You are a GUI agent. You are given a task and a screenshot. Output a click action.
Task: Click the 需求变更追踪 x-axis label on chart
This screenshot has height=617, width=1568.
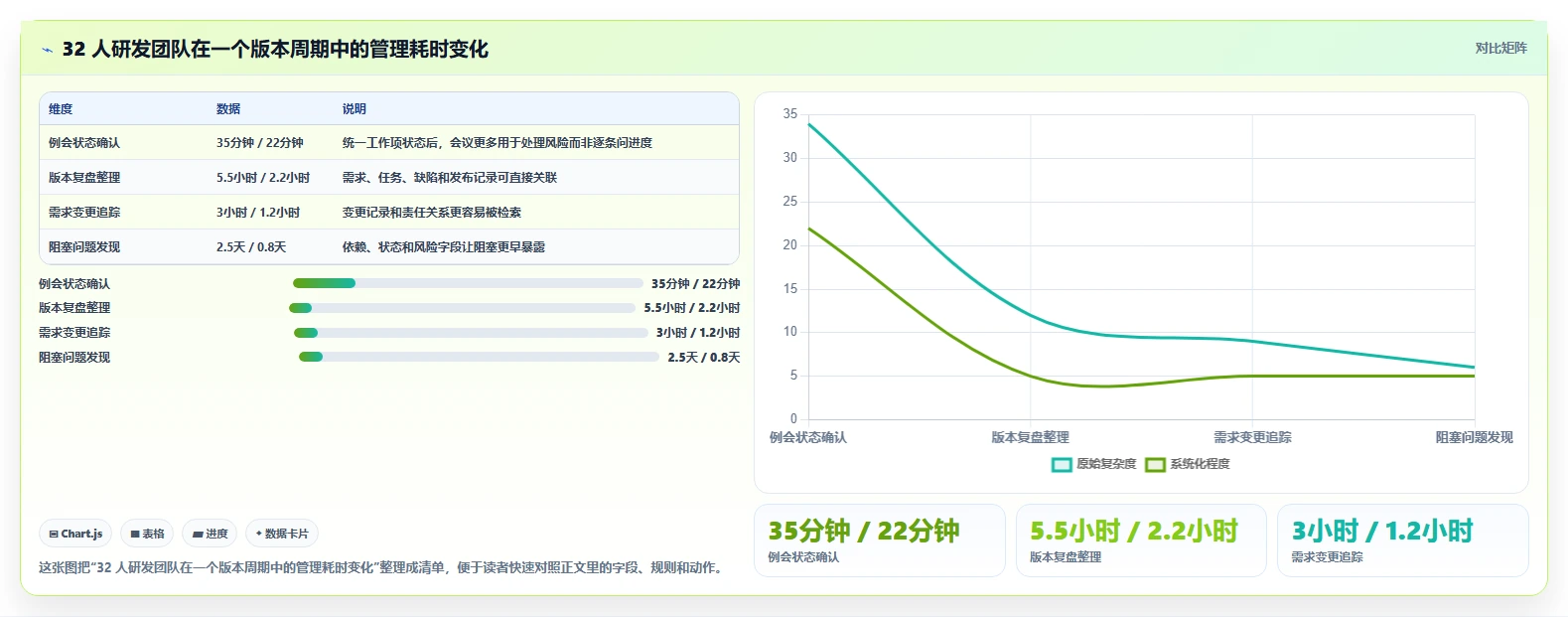1252,437
